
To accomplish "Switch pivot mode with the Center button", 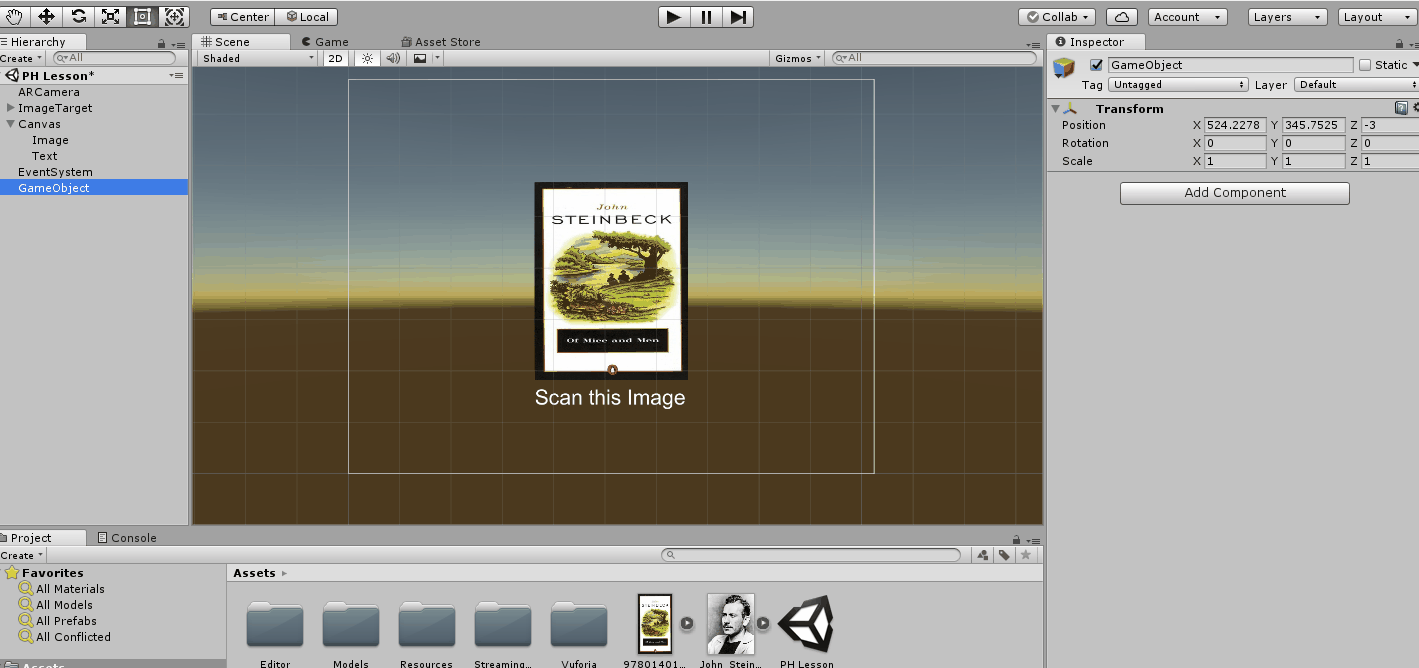I will [x=240, y=16].
